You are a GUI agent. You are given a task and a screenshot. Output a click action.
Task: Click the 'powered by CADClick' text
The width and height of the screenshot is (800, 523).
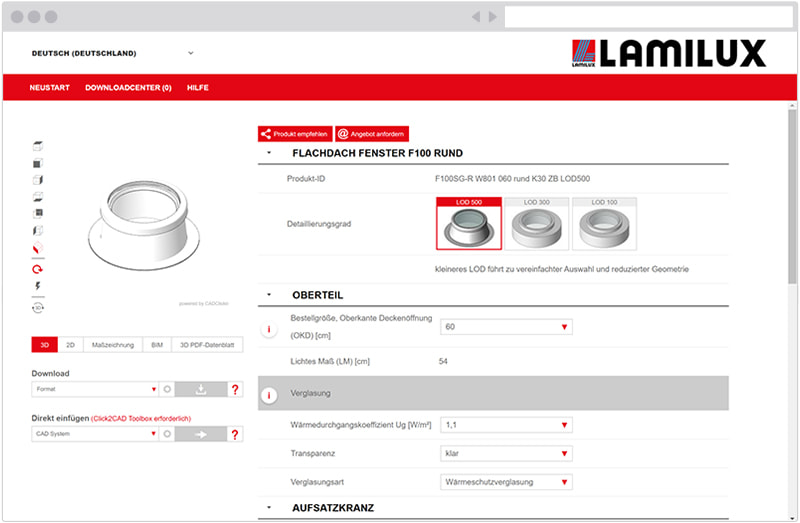click(204, 304)
